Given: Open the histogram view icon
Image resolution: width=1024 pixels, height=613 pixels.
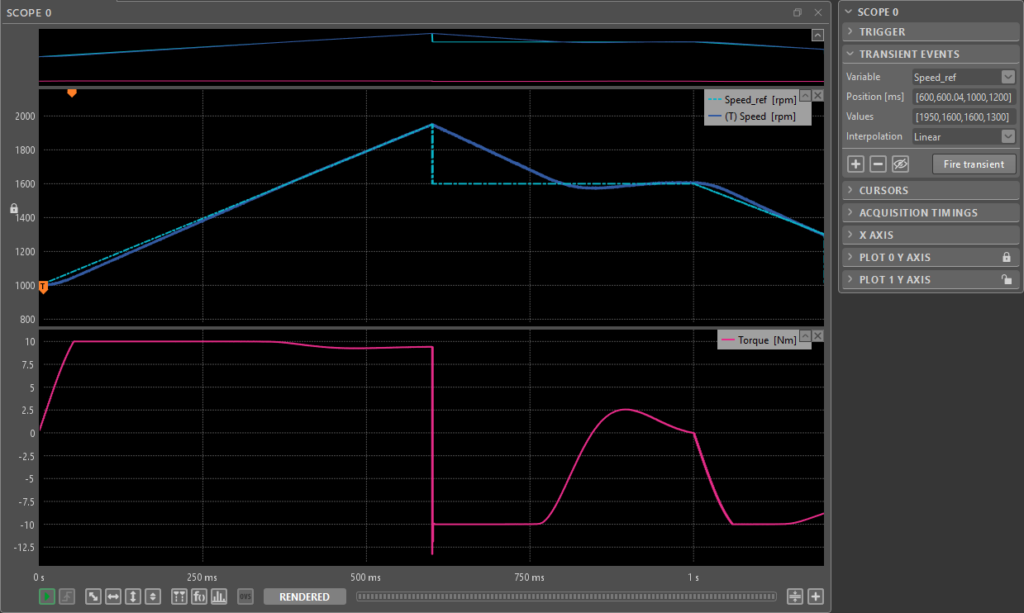Looking at the screenshot, I should (x=219, y=597).
